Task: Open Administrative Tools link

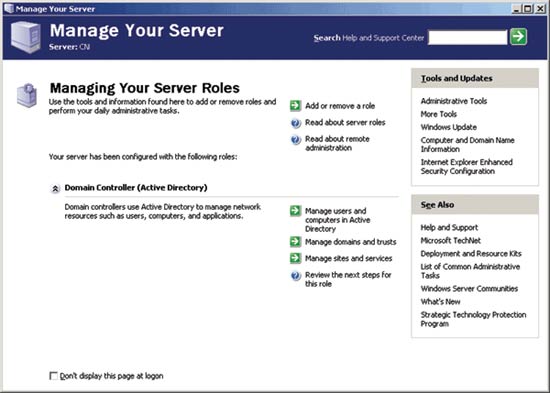Action: click(x=454, y=101)
